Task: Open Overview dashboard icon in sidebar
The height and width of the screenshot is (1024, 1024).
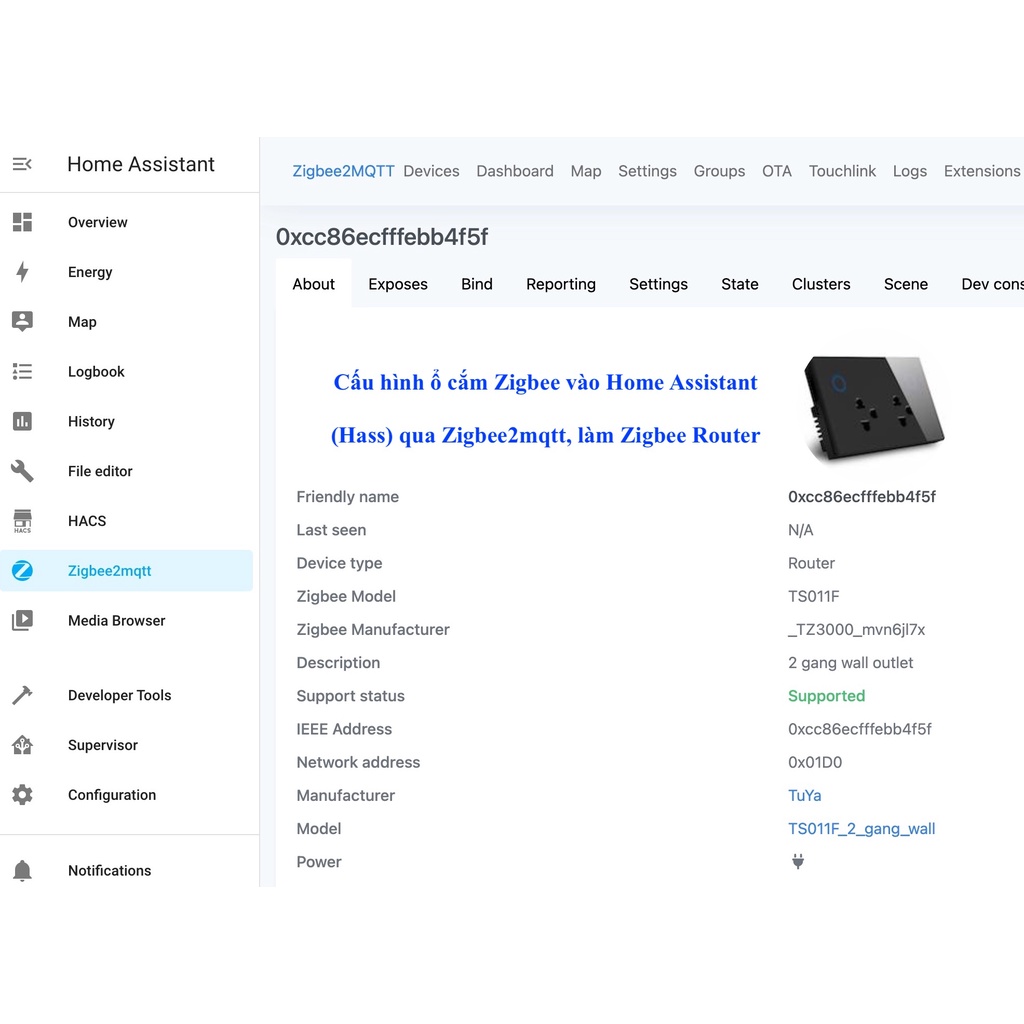Action: pos(22,222)
